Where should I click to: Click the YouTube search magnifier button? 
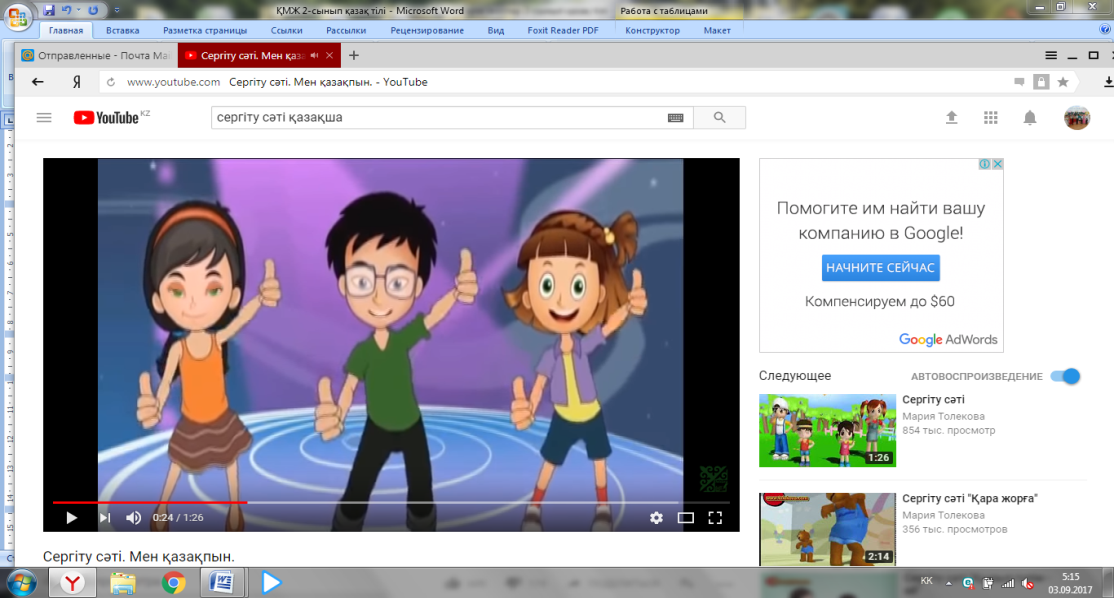click(x=720, y=118)
